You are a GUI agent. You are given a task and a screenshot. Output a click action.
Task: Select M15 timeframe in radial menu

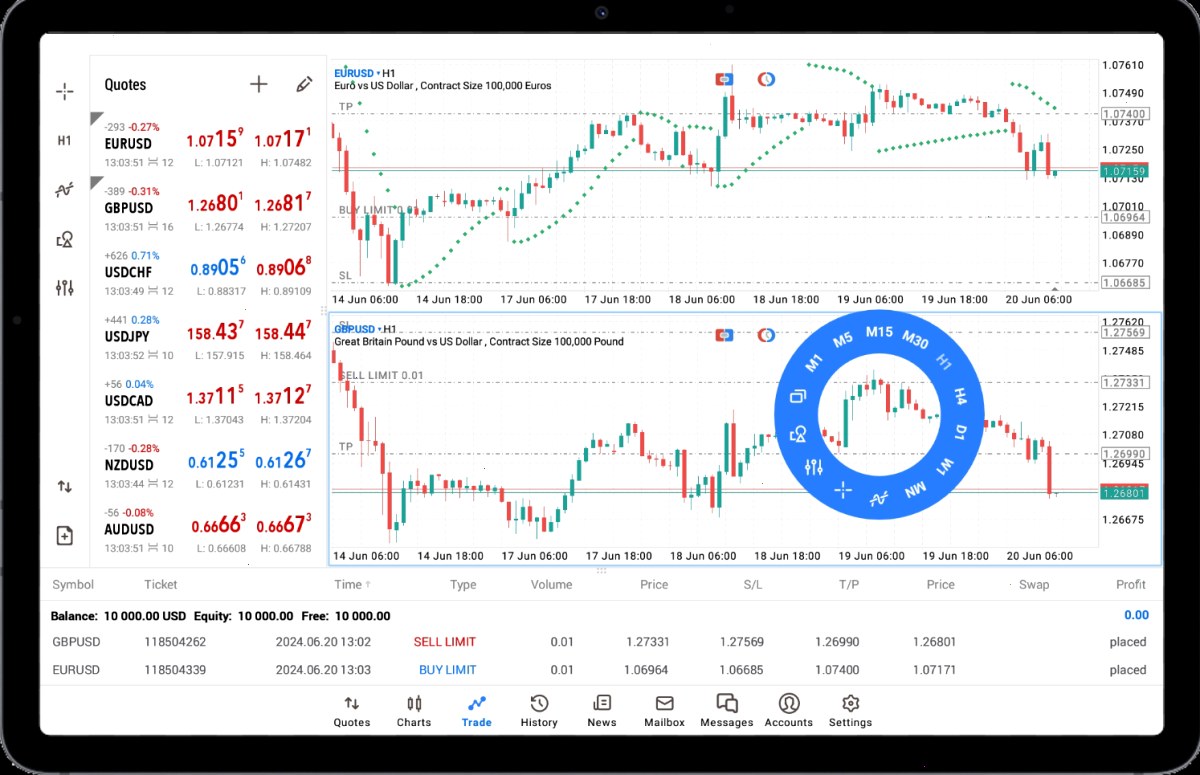tap(879, 331)
